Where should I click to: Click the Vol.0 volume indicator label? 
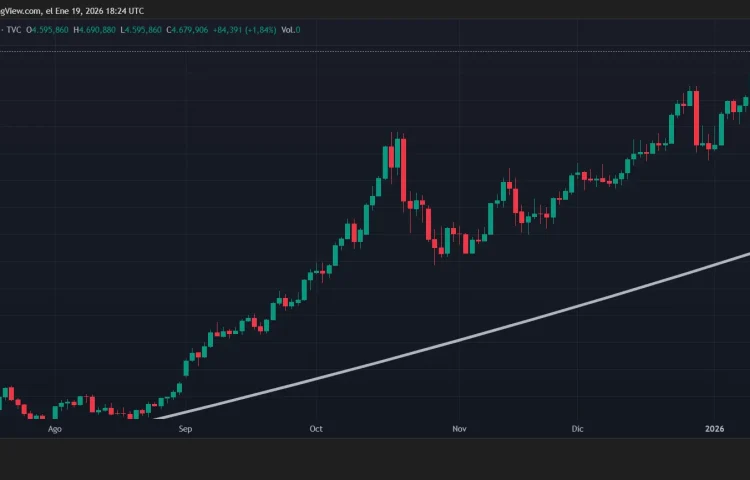[290, 30]
